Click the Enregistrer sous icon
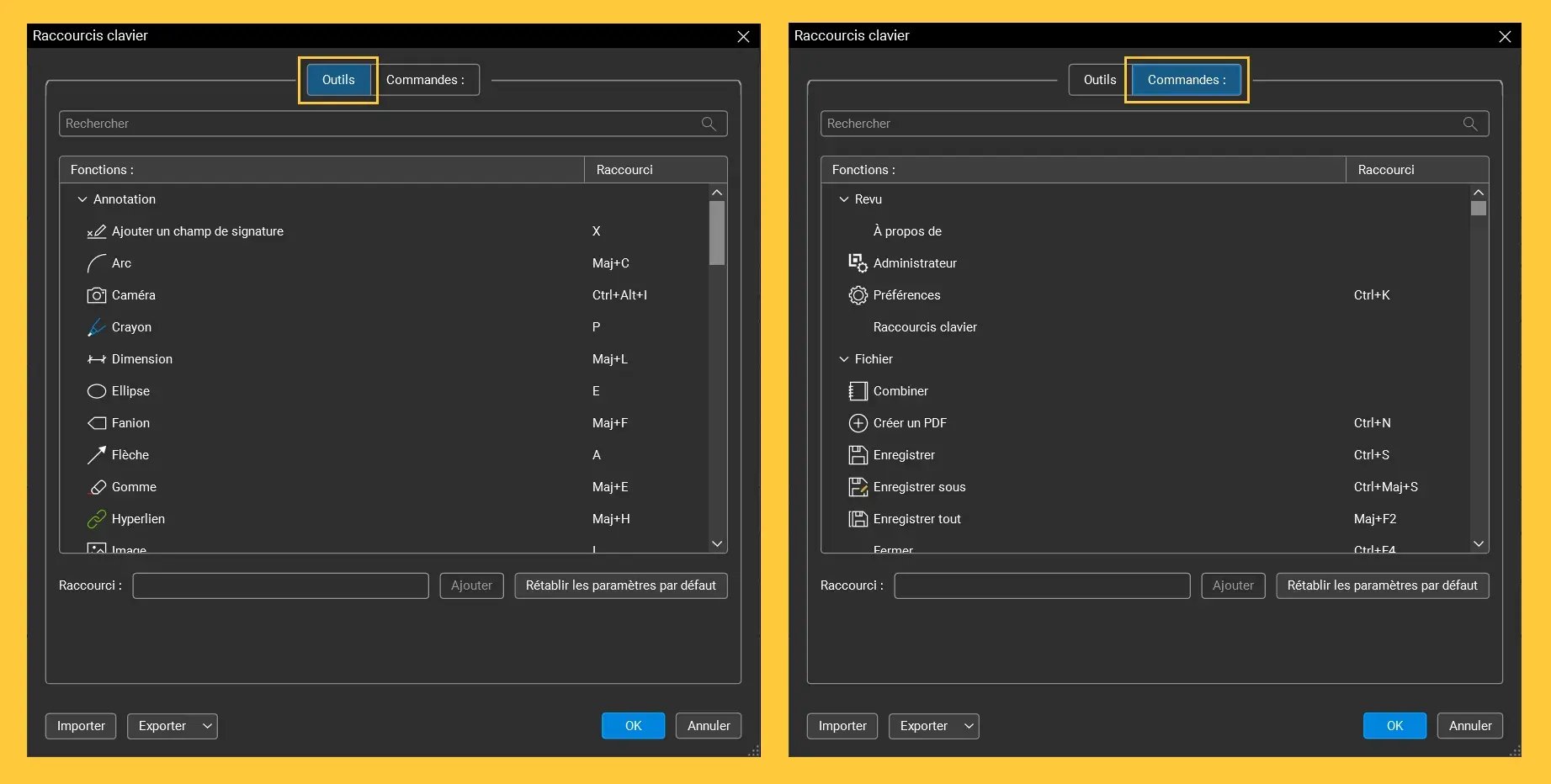 click(858, 487)
